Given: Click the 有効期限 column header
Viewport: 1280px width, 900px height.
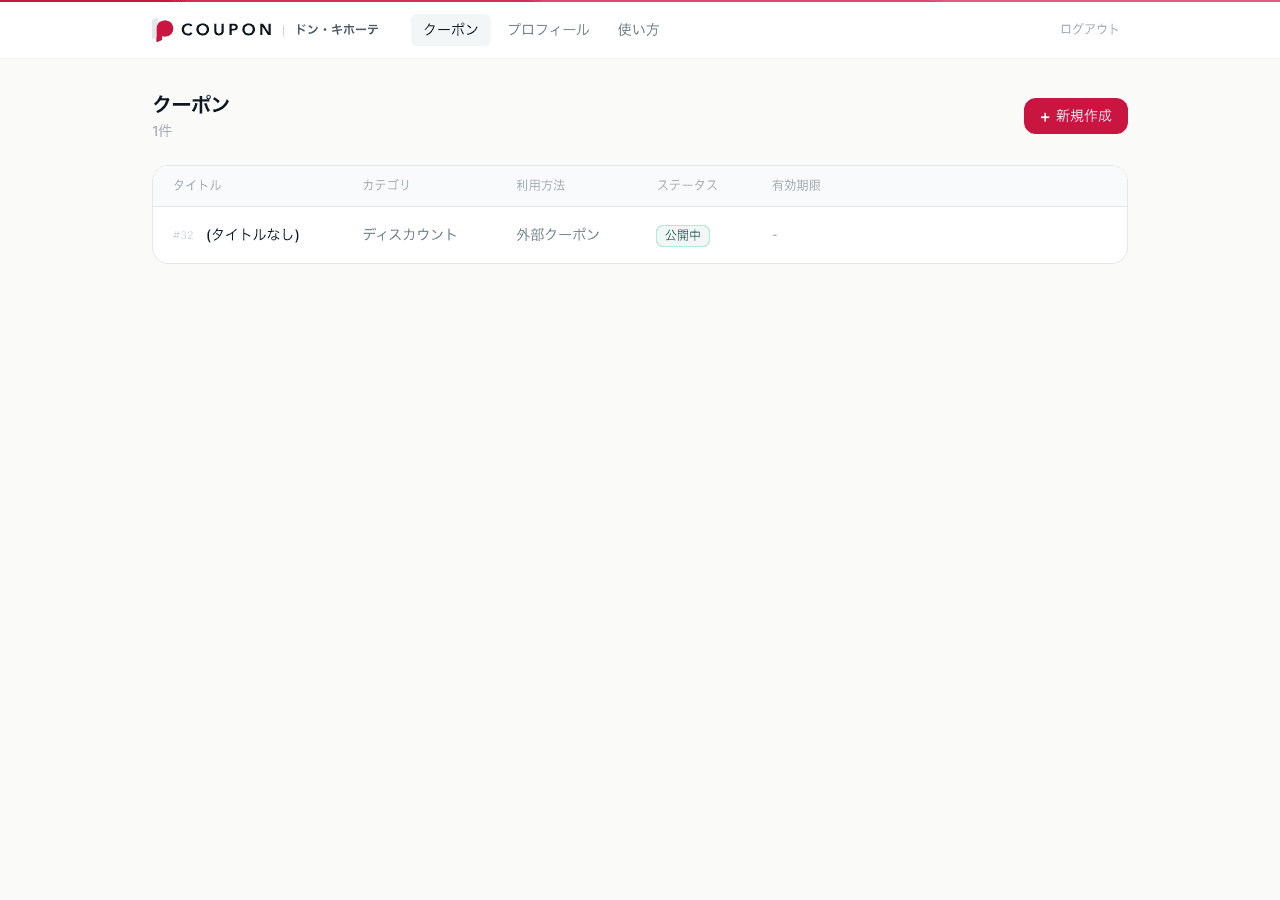Looking at the screenshot, I should pyautogui.click(x=796, y=185).
